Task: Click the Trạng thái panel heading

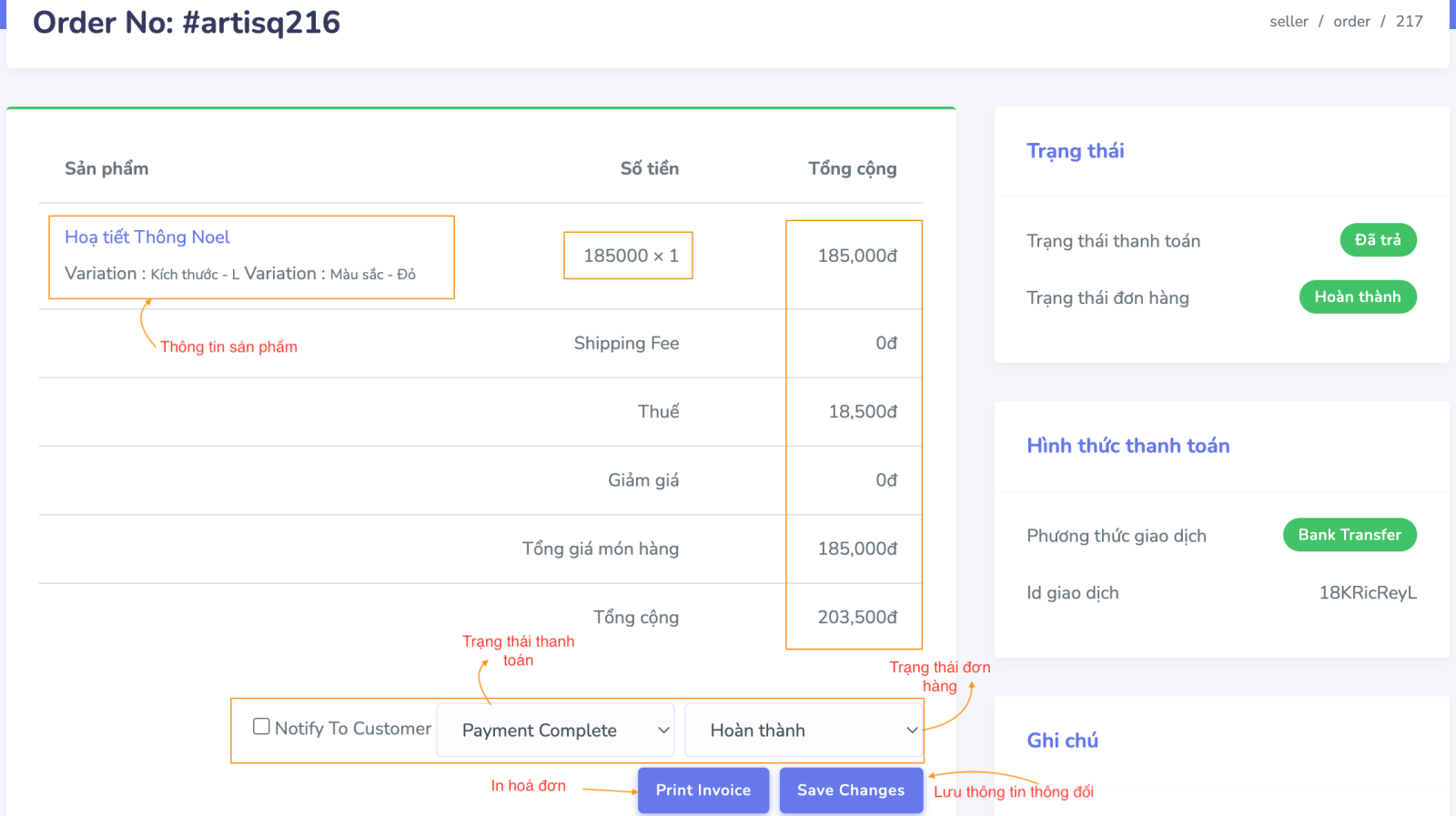Action: (1075, 151)
